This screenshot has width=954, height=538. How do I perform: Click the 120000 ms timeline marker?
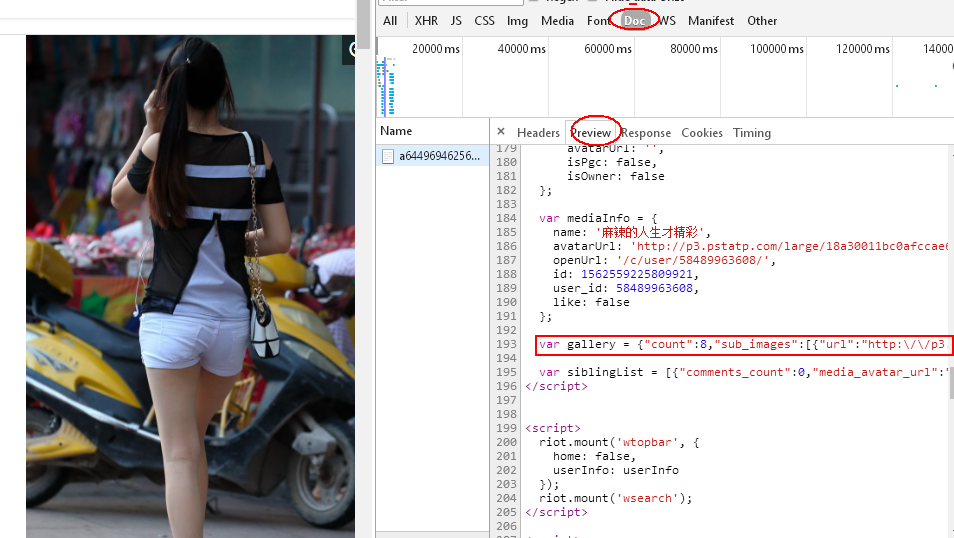[x=863, y=49]
